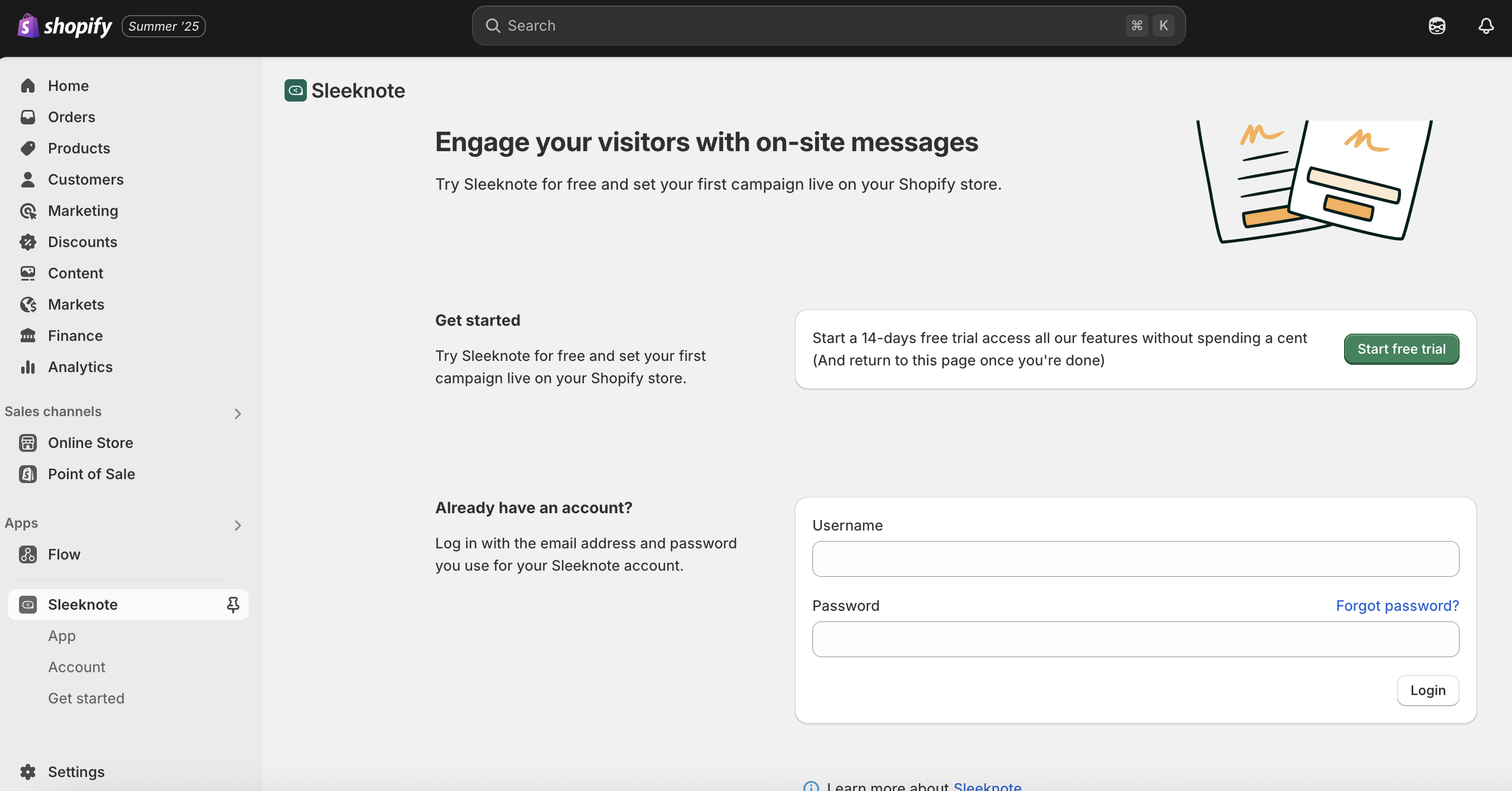Open Discounts section

coord(83,242)
